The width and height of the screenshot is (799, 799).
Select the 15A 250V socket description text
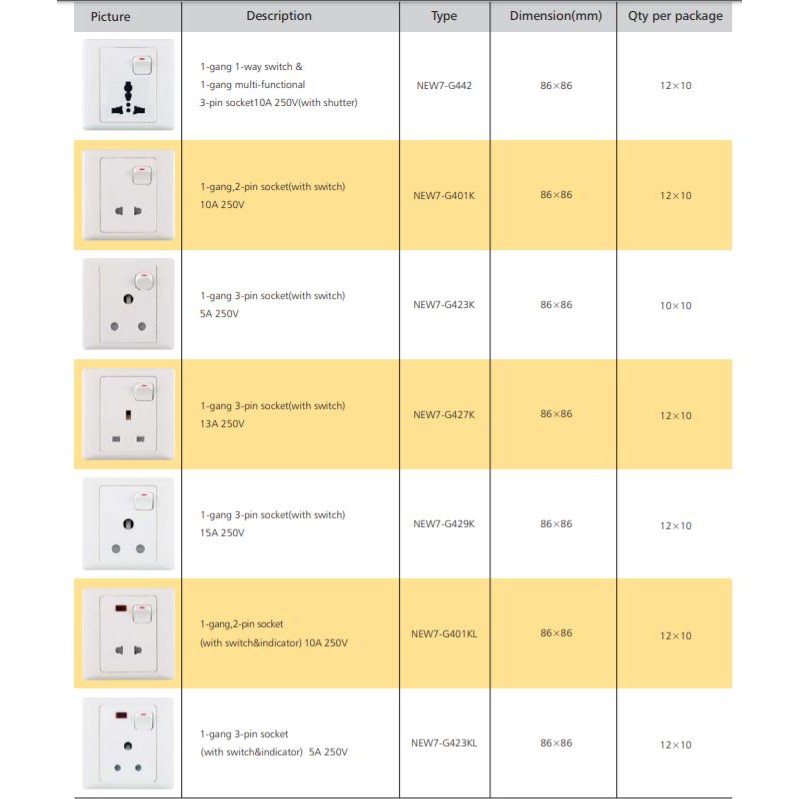click(272, 524)
